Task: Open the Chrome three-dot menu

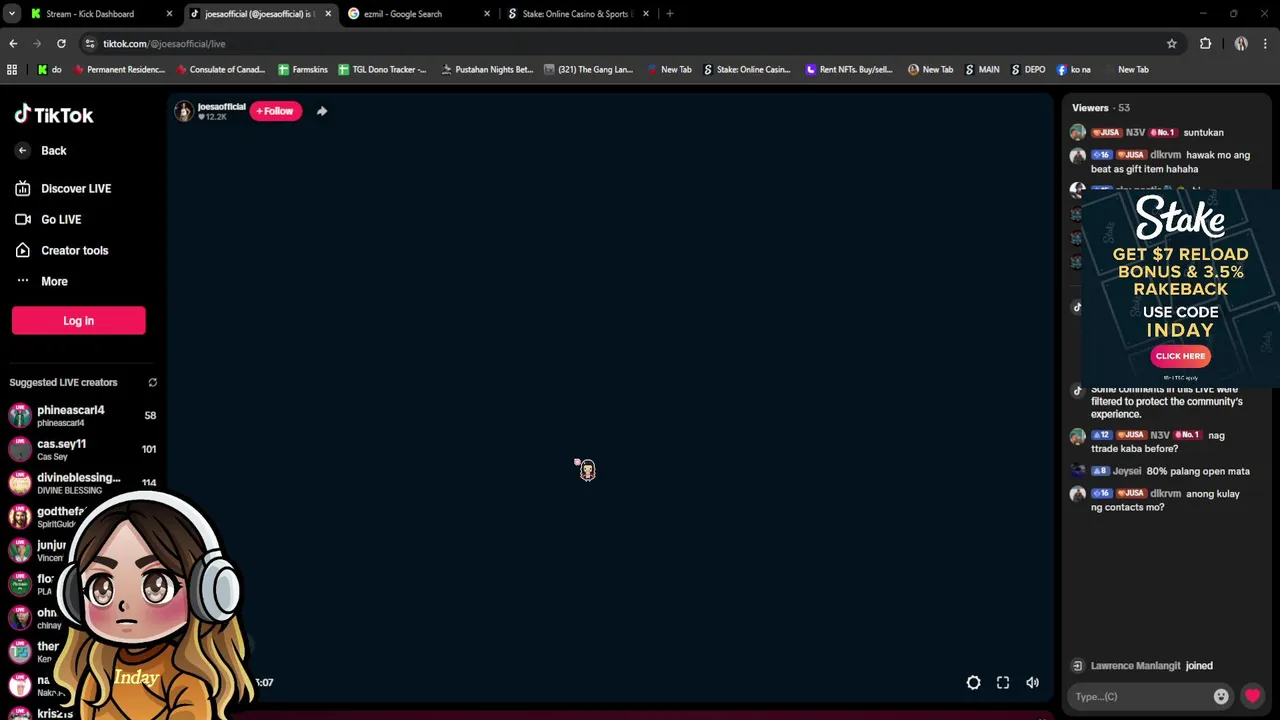Action: (1266, 44)
